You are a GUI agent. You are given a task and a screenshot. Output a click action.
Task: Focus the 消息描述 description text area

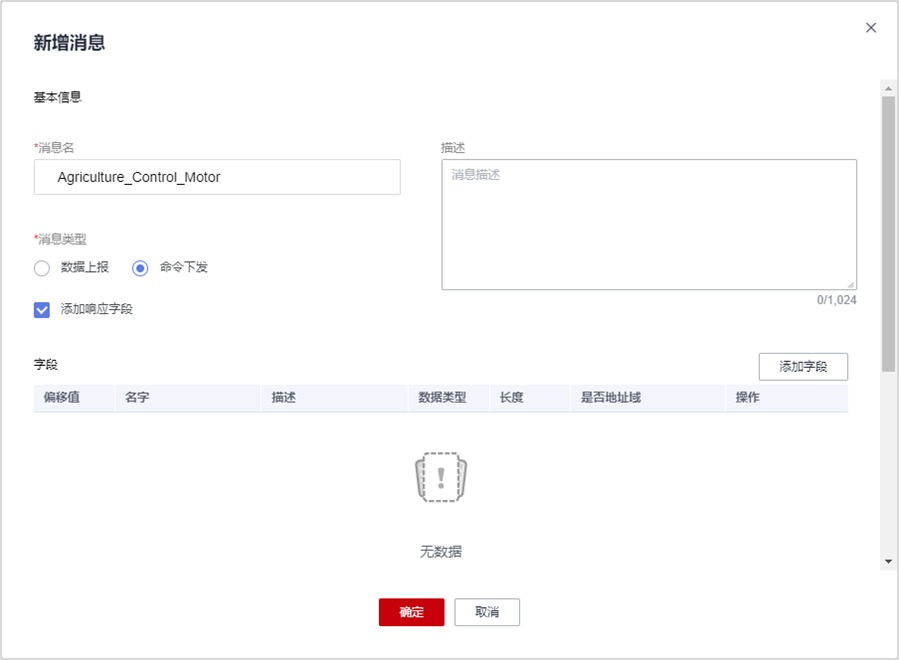(648, 224)
